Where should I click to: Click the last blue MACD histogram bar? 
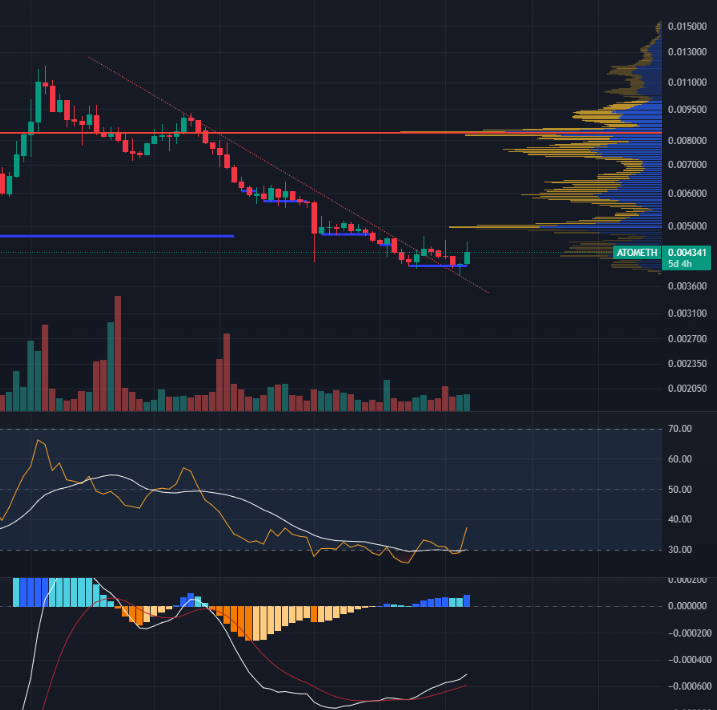pyautogui.click(x=467, y=601)
